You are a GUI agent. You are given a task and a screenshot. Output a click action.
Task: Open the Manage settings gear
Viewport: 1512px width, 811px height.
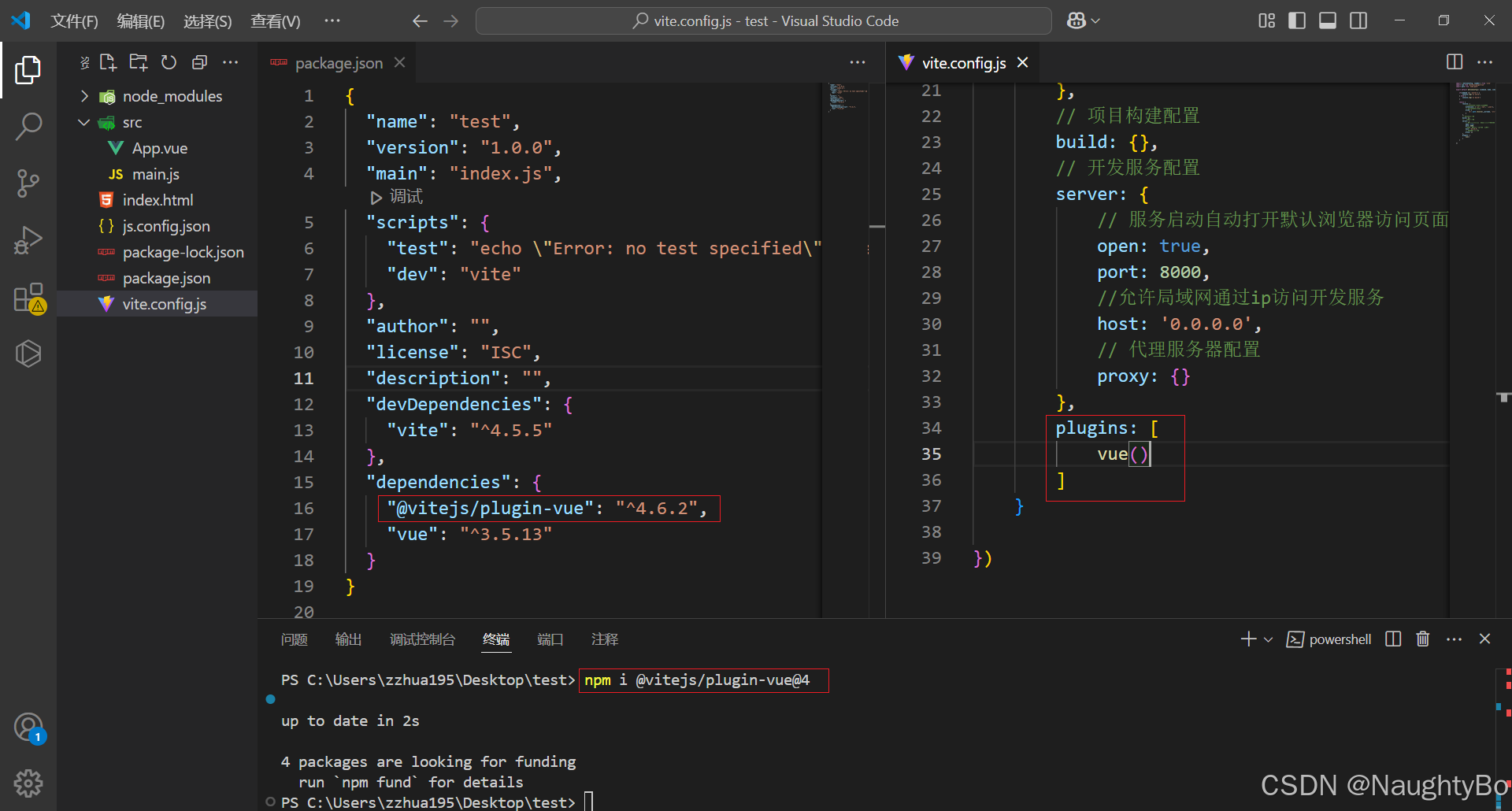click(x=28, y=783)
